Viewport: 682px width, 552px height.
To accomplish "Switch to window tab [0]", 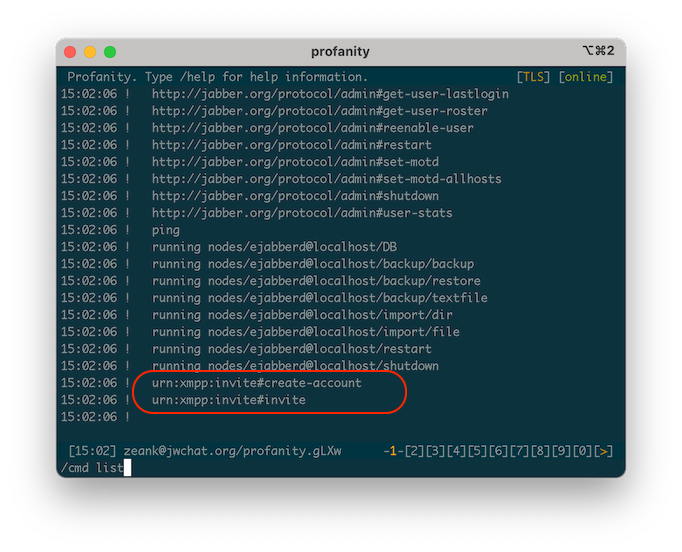I will point(582,451).
